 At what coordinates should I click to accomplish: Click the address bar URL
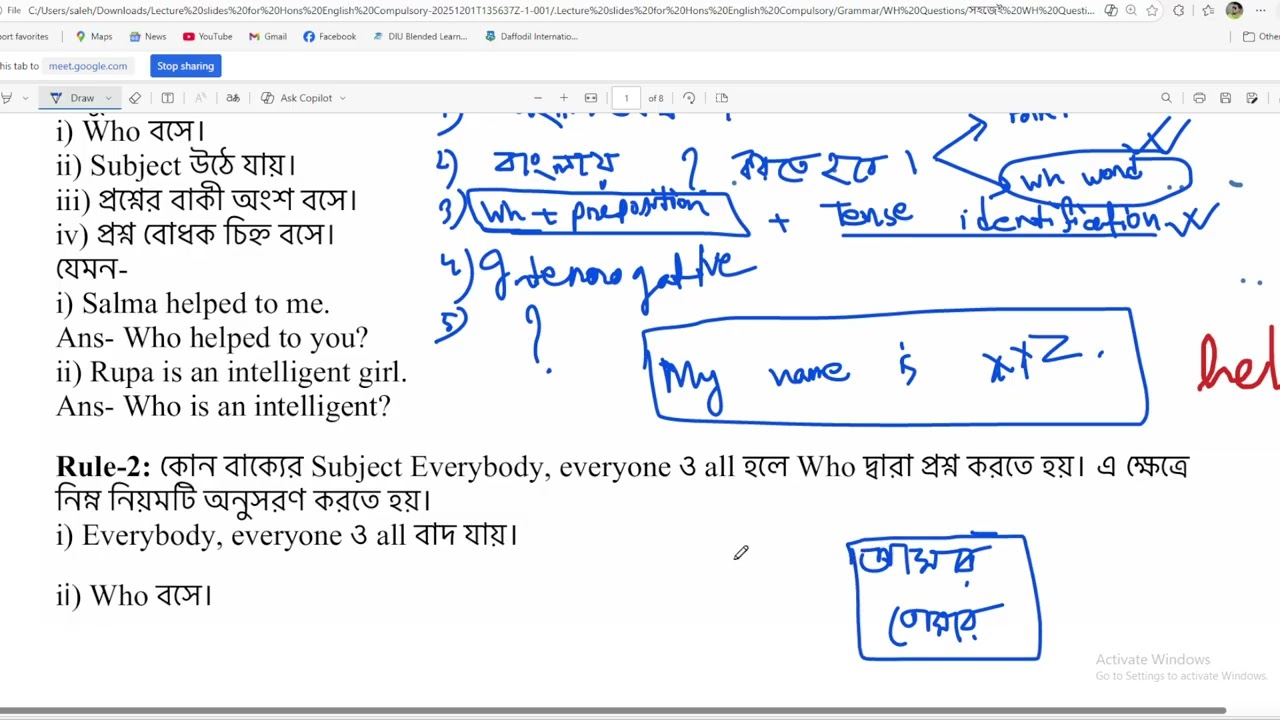click(x=560, y=11)
